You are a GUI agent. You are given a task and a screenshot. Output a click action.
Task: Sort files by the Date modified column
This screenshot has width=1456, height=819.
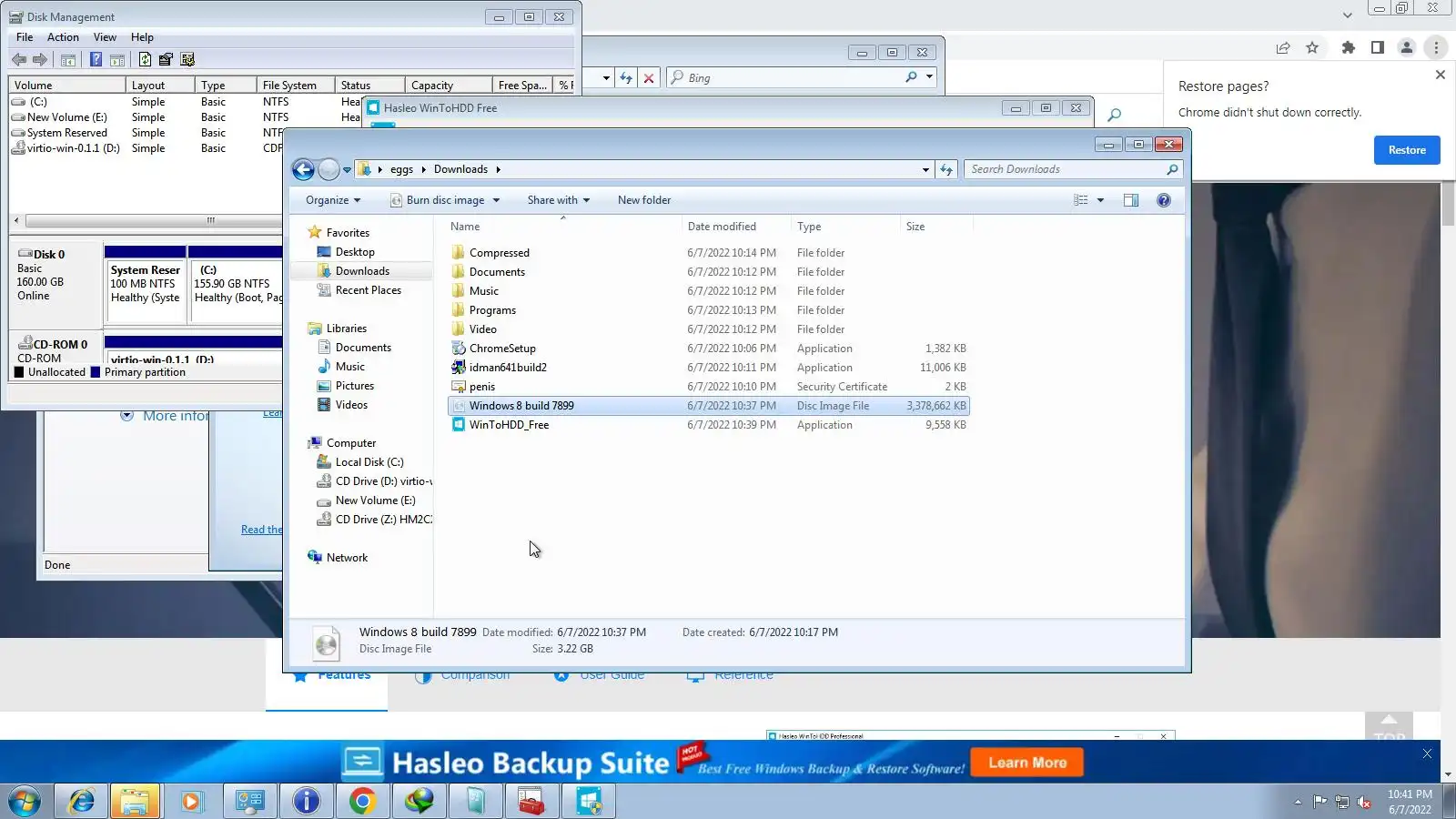click(736, 227)
